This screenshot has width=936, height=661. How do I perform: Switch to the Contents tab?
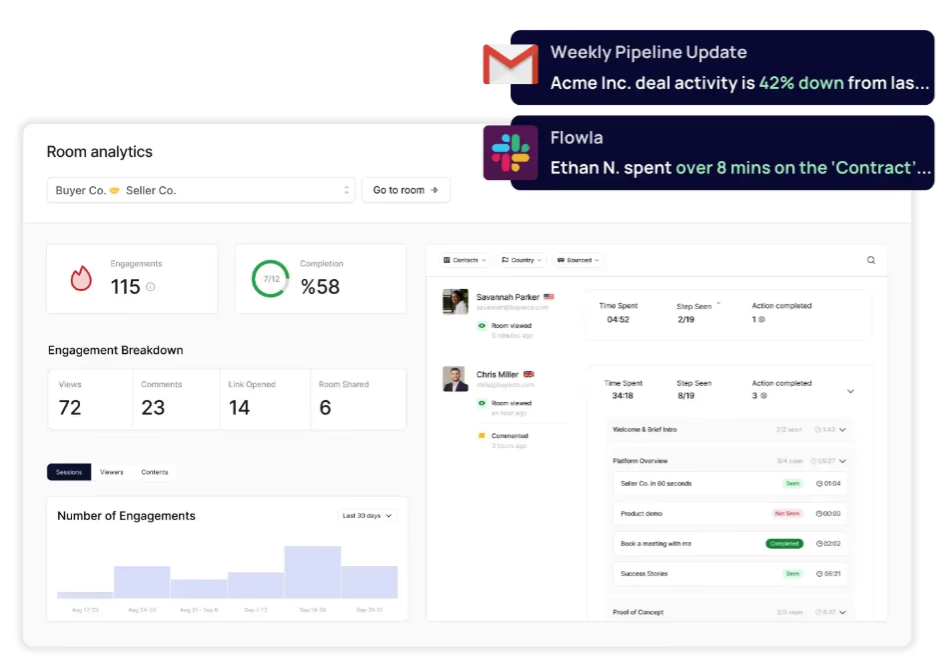pyautogui.click(x=155, y=472)
